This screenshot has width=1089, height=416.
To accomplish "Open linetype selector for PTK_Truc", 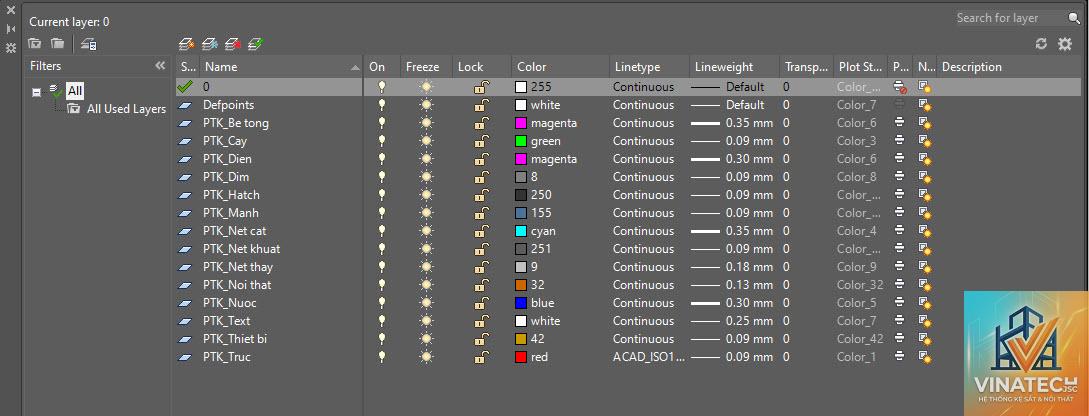I will pos(648,357).
